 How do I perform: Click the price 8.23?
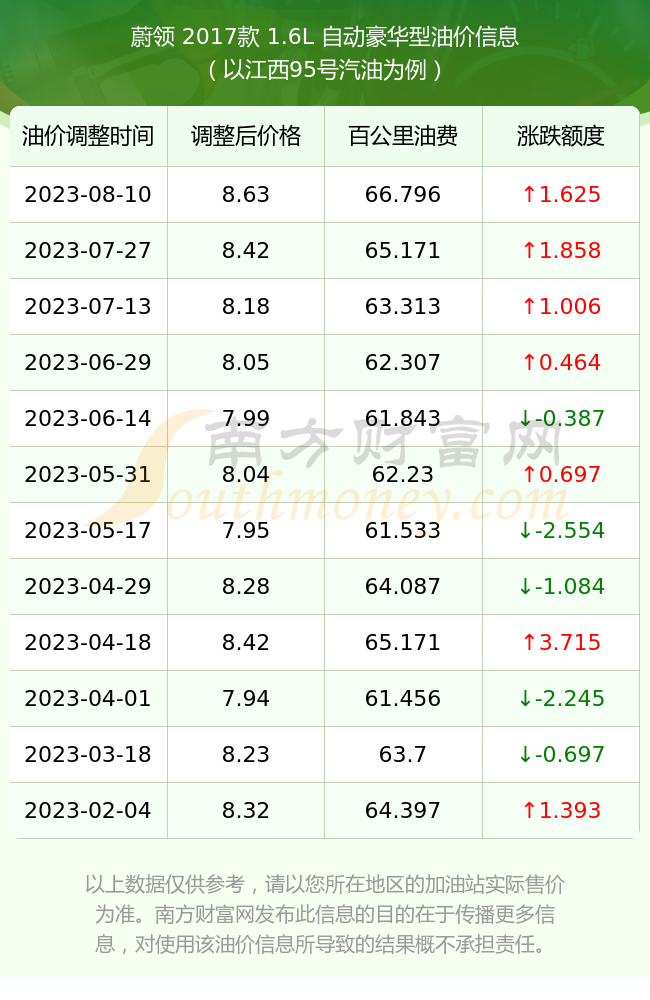click(x=246, y=755)
